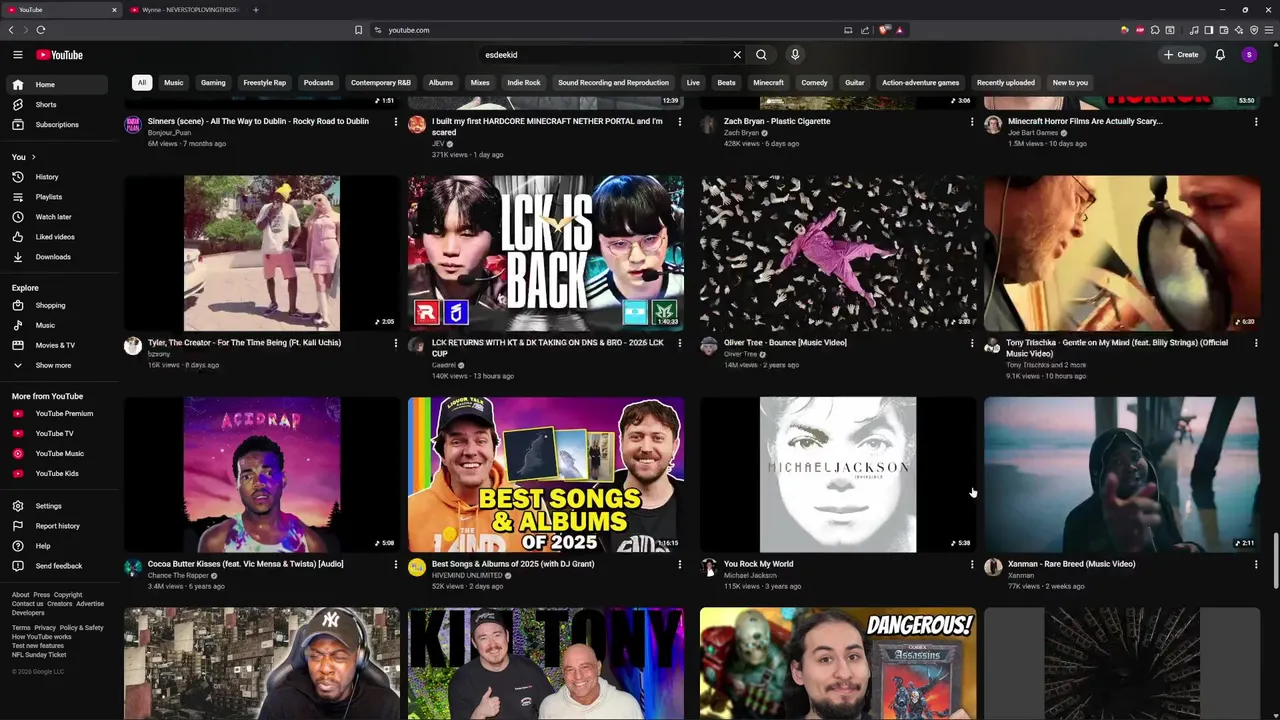Expand the You section chevron
The width and height of the screenshot is (1280, 720).
tap(33, 157)
